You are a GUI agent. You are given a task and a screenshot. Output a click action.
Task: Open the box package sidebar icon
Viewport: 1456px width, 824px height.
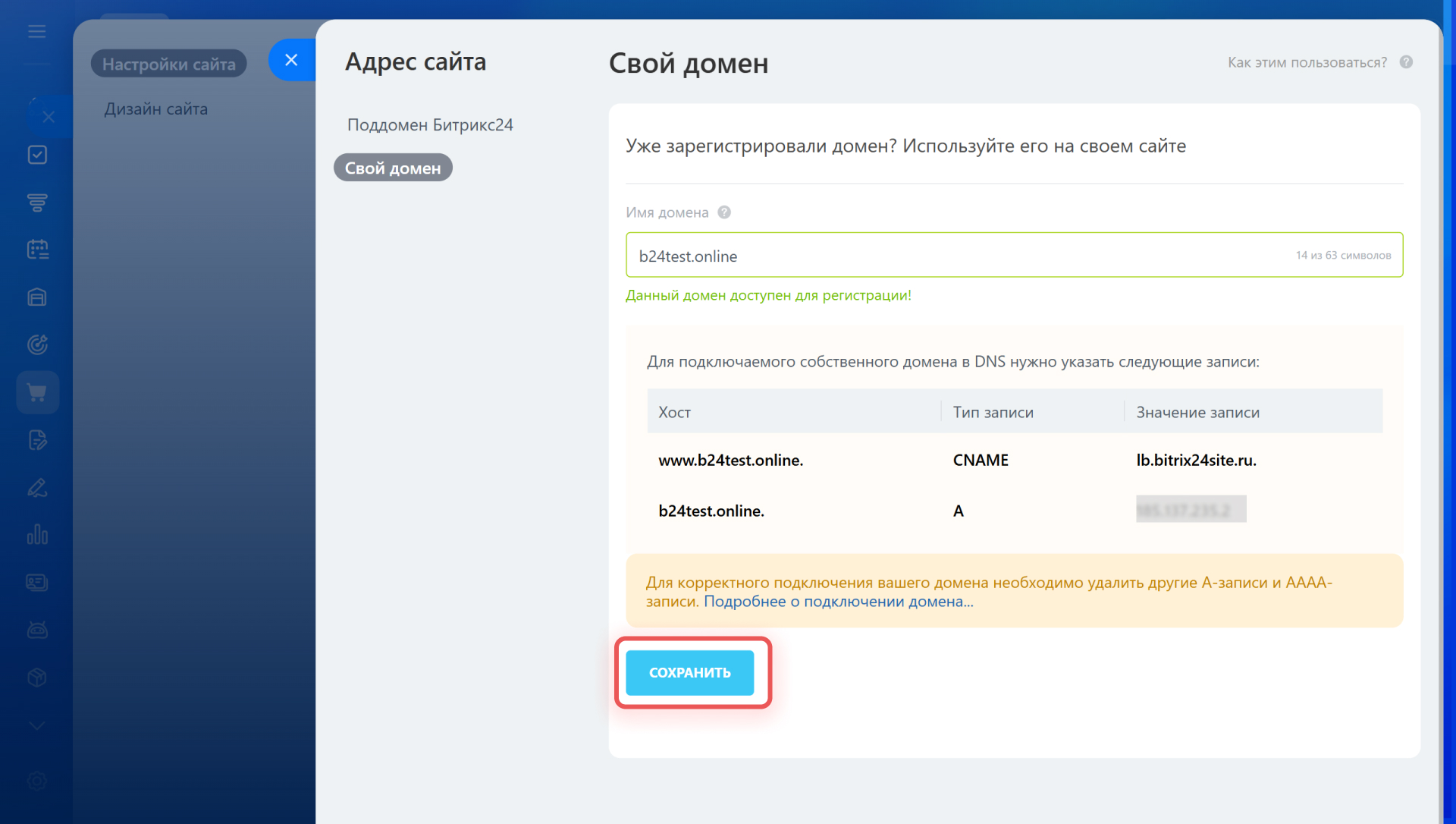tap(37, 678)
